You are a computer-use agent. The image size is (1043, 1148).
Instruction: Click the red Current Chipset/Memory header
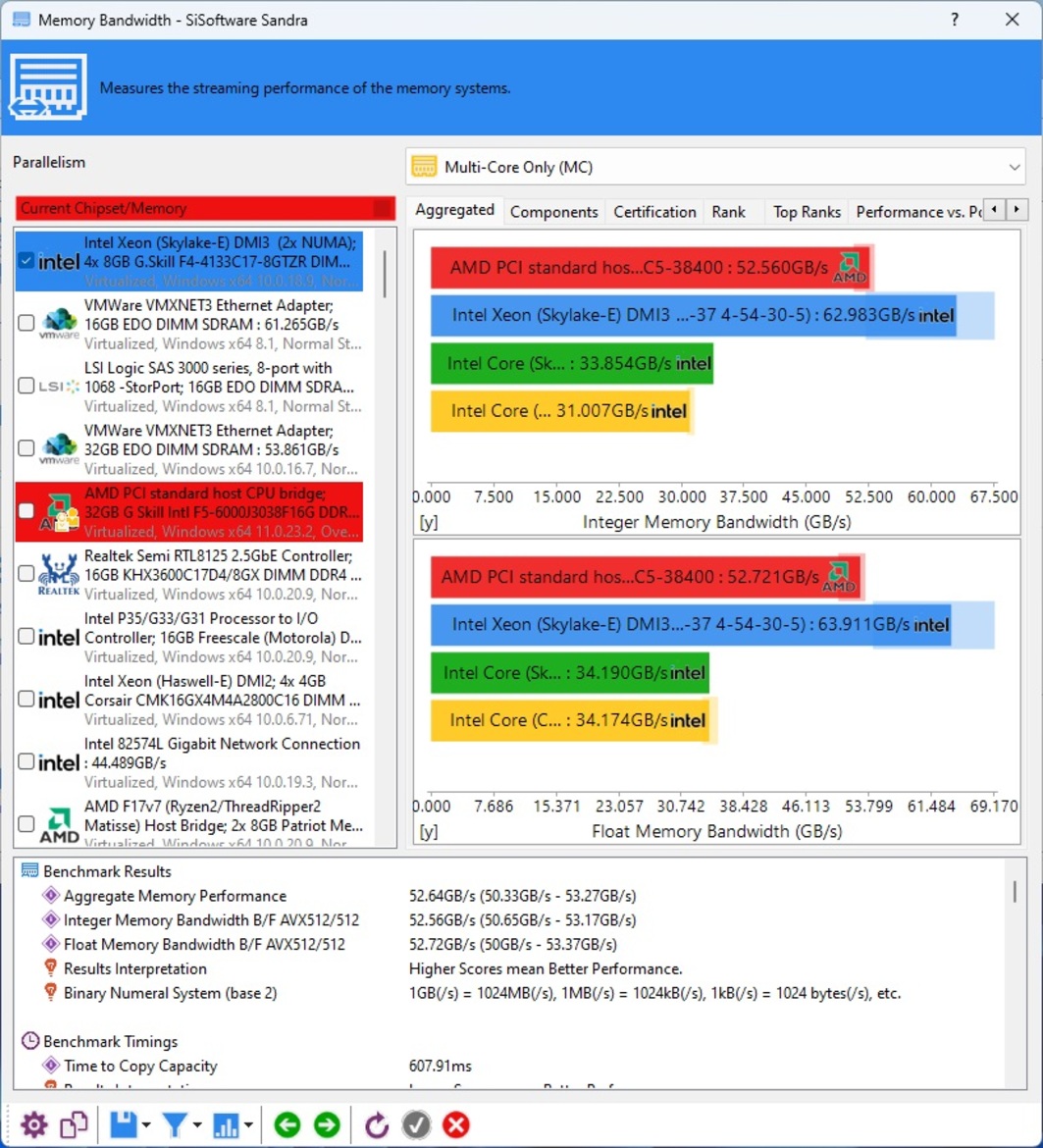[x=205, y=209]
